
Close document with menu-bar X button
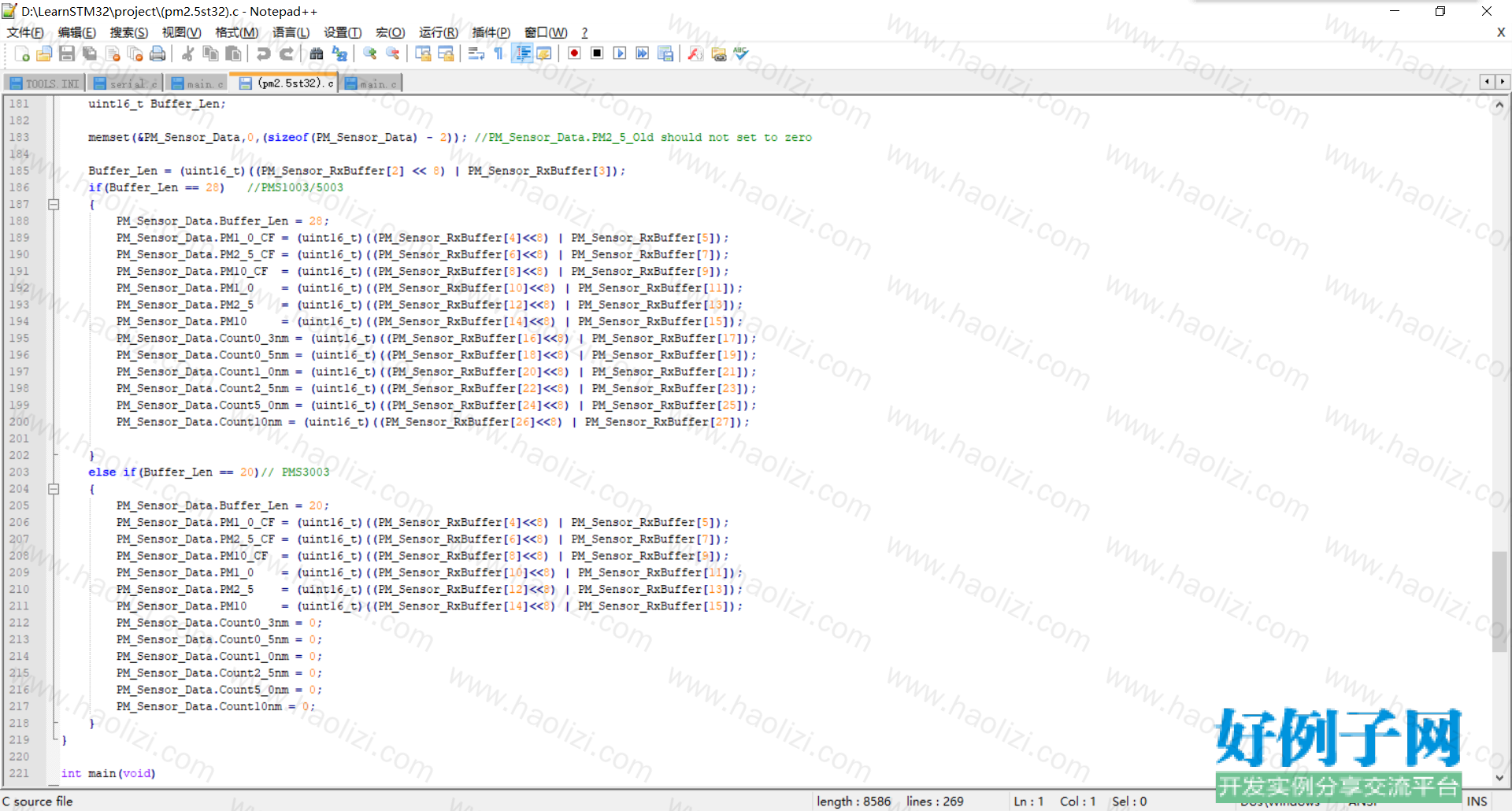coord(1501,32)
